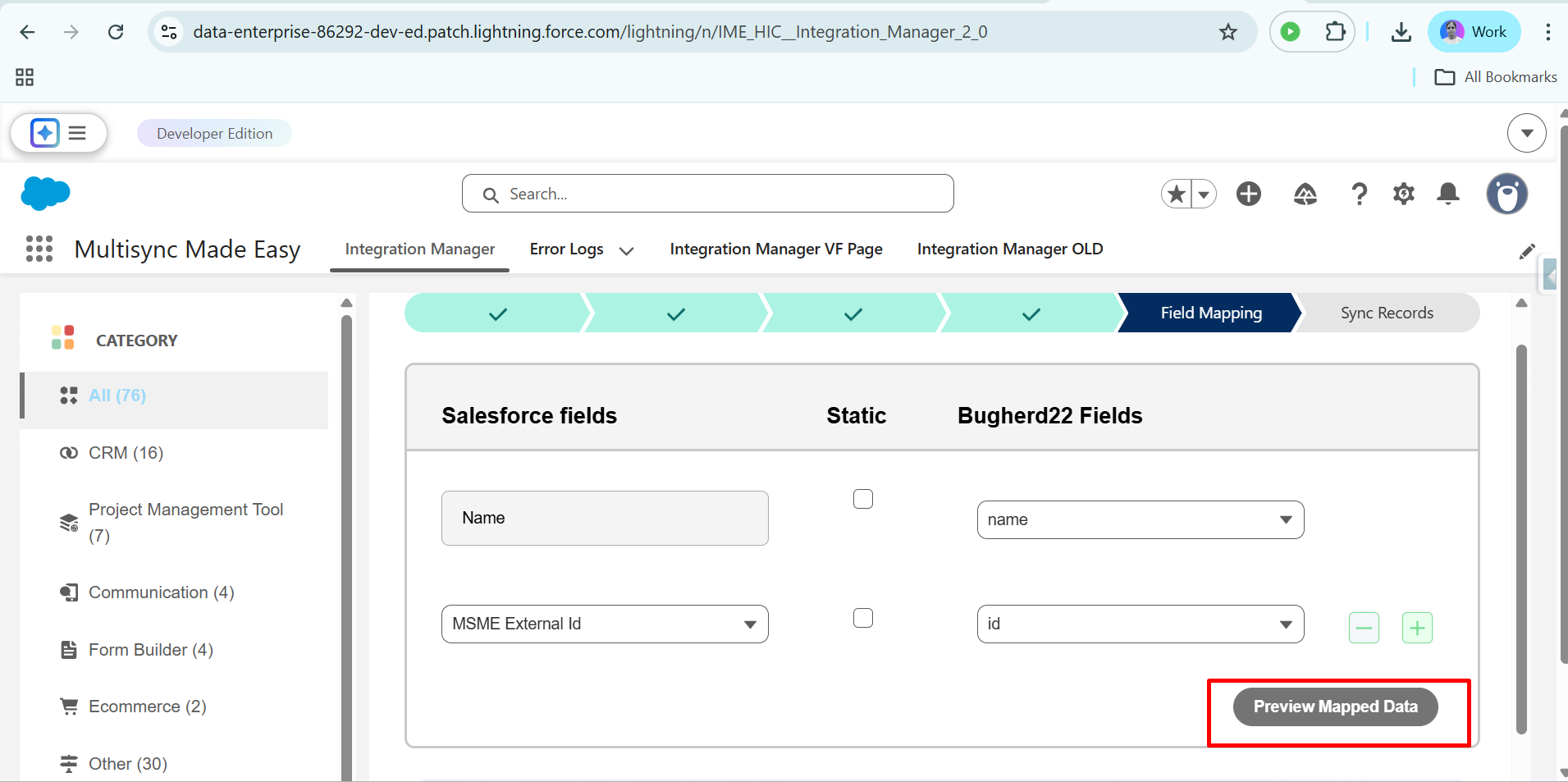Remove mapping row with minus button
This screenshot has width=1568, height=782.
[x=1364, y=629]
